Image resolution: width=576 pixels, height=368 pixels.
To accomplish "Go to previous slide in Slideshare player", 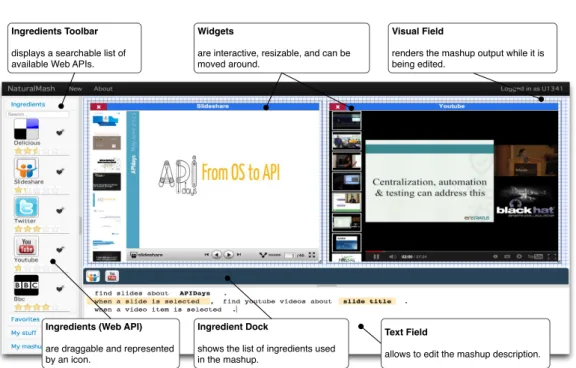I will tap(217, 254).
